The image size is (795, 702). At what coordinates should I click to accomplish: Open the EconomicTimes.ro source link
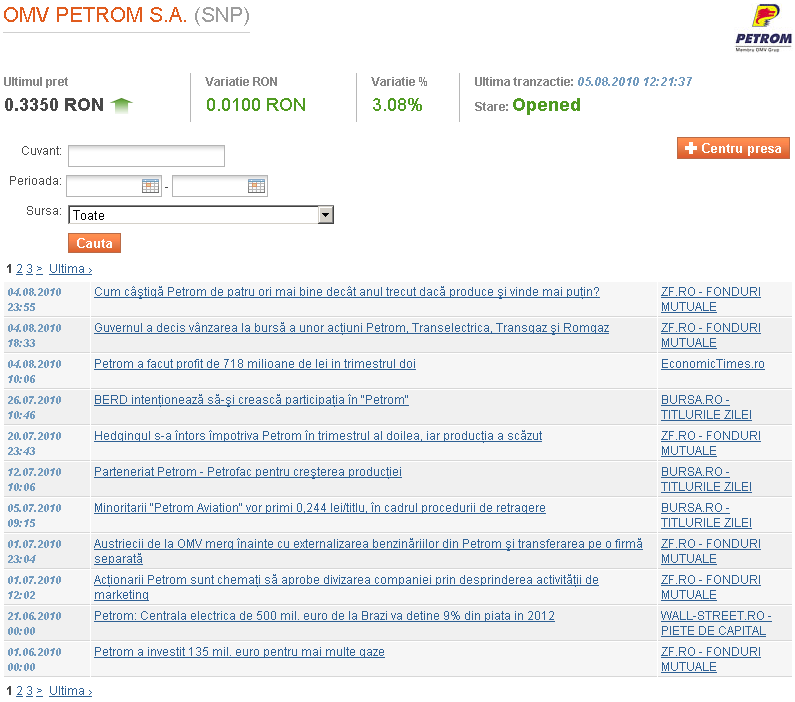coord(712,364)
